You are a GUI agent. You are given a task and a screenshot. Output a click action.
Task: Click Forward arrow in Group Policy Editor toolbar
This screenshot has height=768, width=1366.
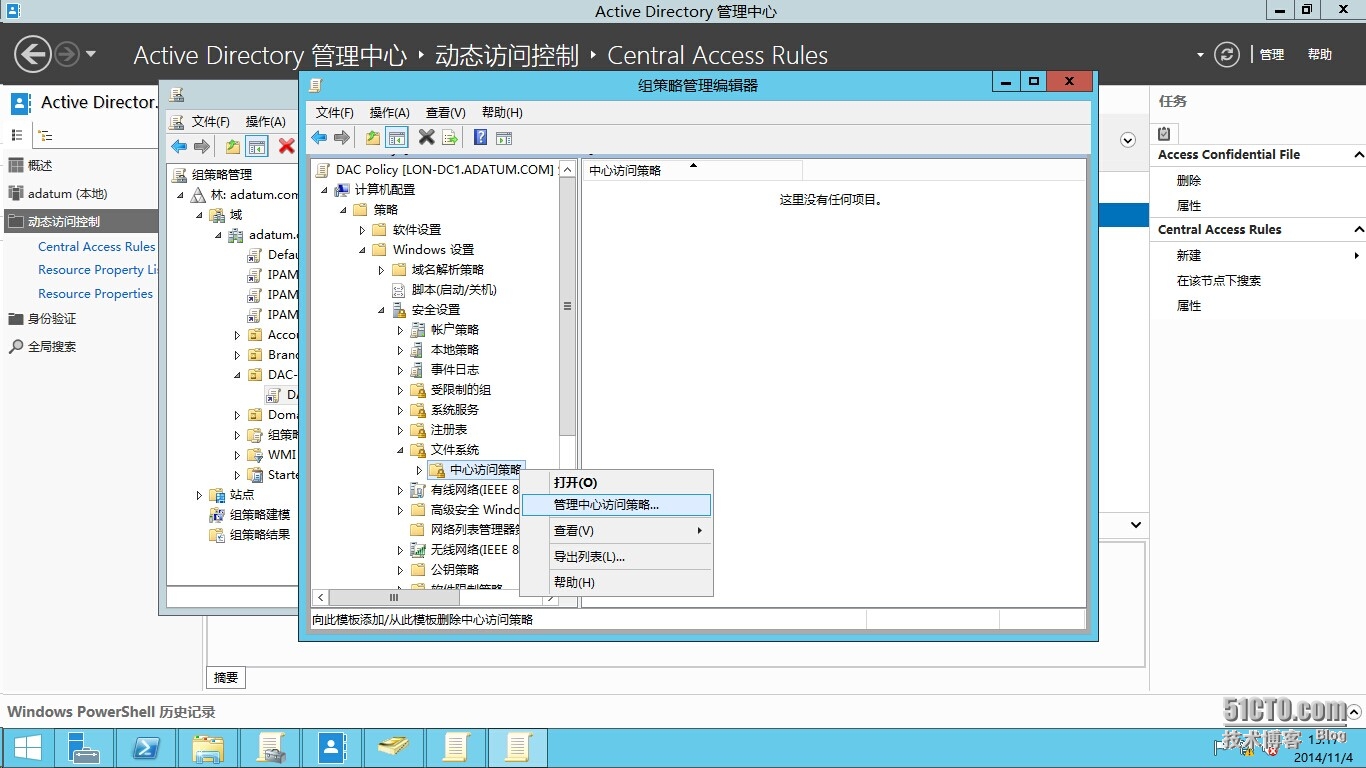coord(342,138)
